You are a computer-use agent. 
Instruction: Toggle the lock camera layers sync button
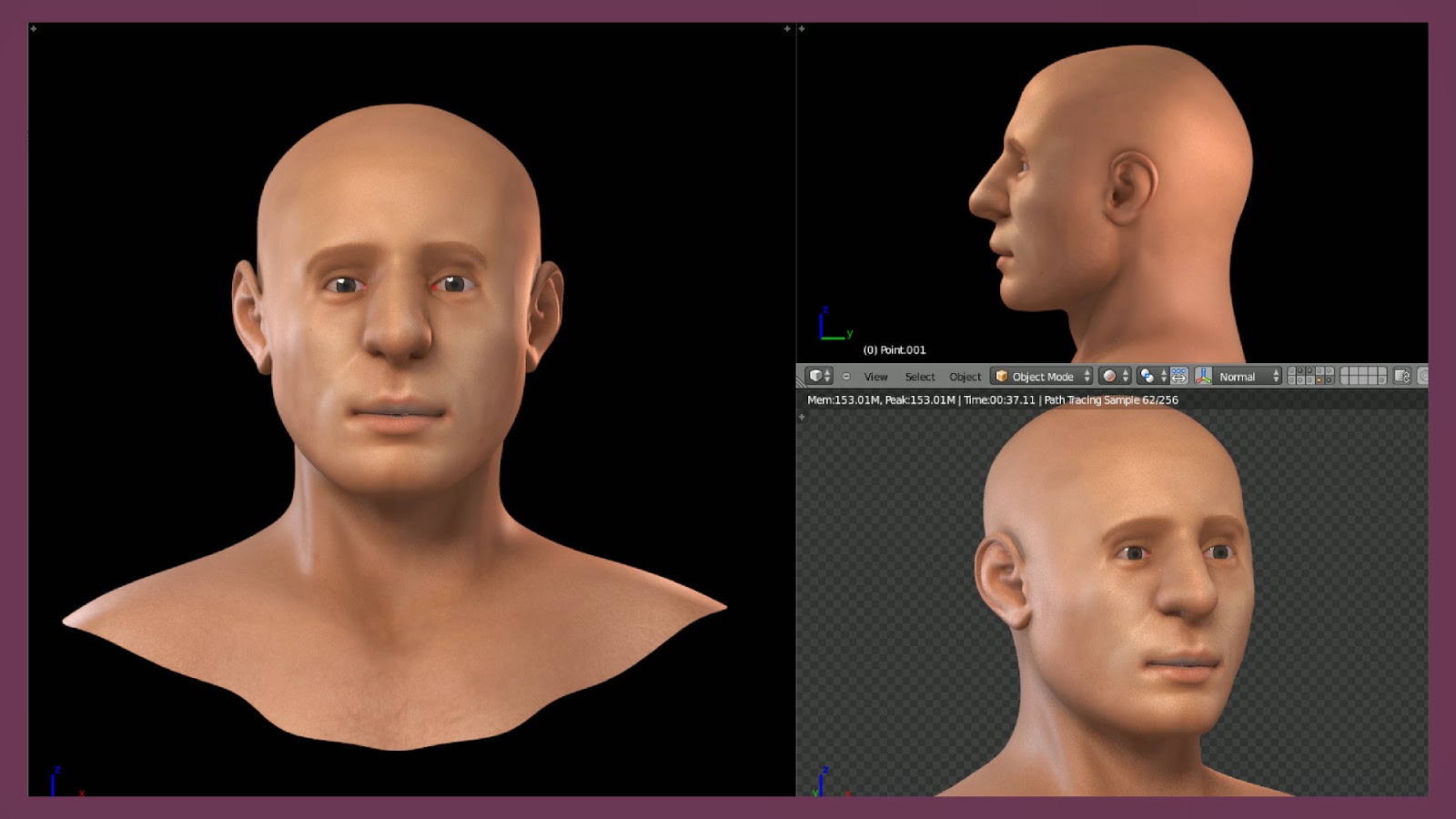pyautogui.click(x=1400, y=377)
